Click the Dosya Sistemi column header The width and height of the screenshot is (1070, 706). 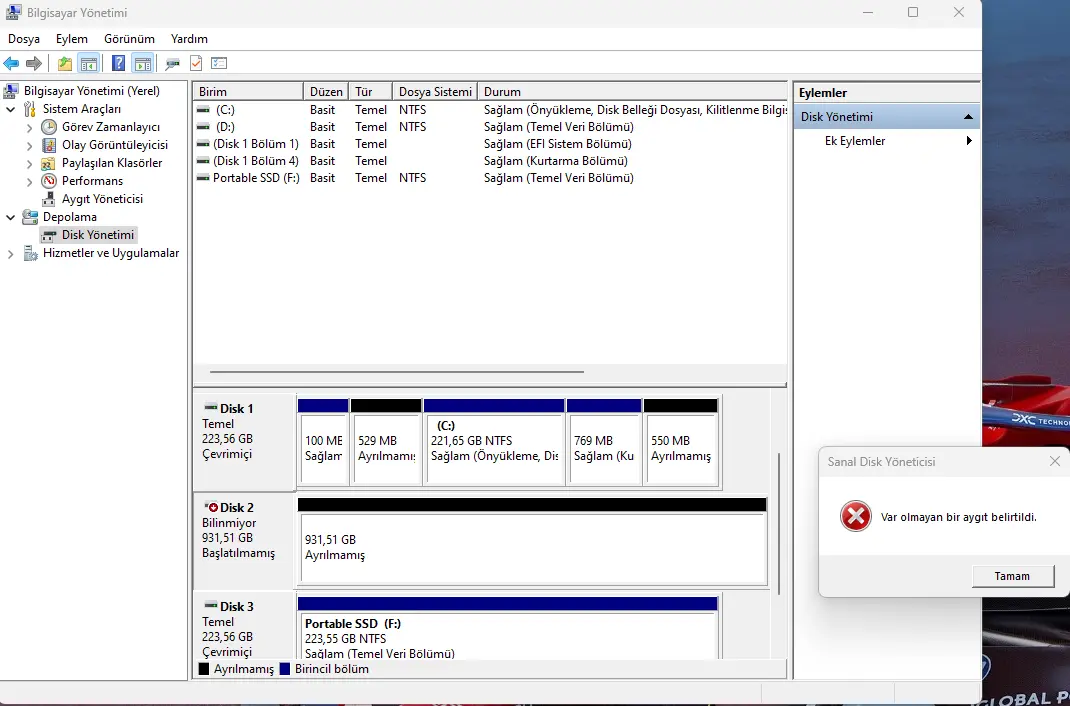click(435, 91)
